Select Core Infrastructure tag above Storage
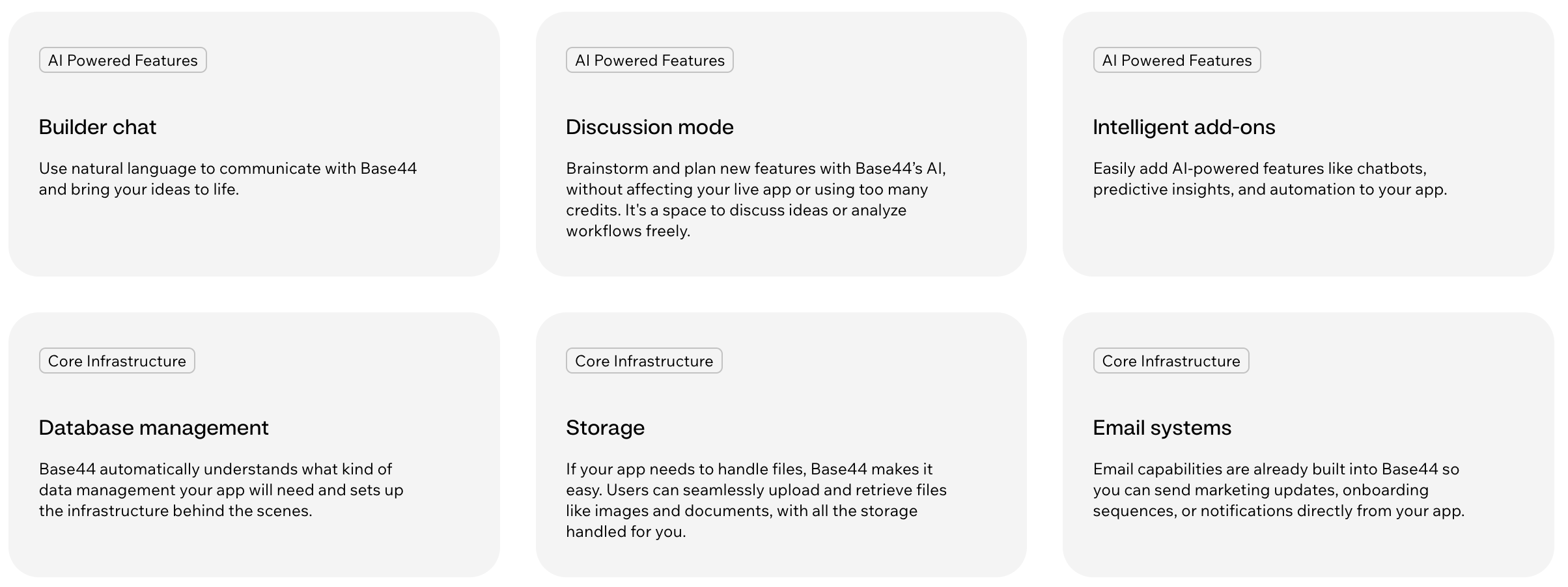1568x587 pixels. (644, 361)
